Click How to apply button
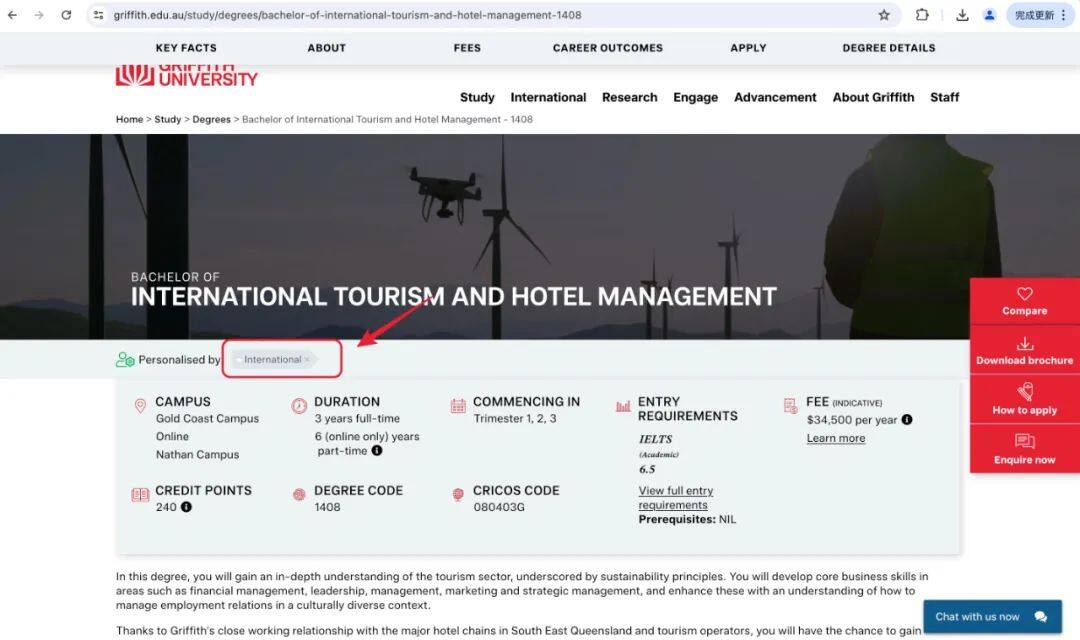The image size is (1080, 640). point(1024,400)
